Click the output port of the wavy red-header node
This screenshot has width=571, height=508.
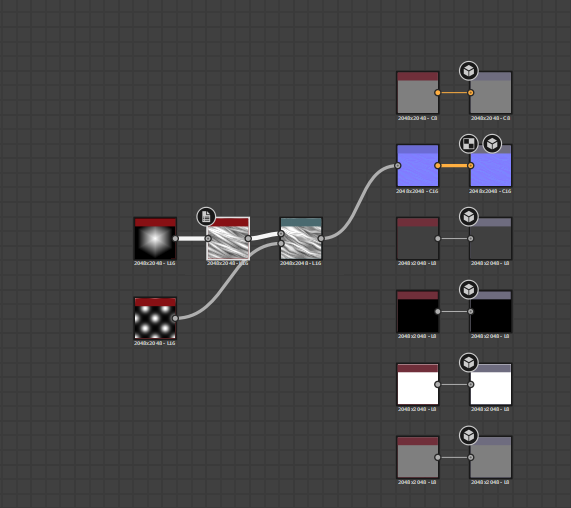click(x=248, y=239)
